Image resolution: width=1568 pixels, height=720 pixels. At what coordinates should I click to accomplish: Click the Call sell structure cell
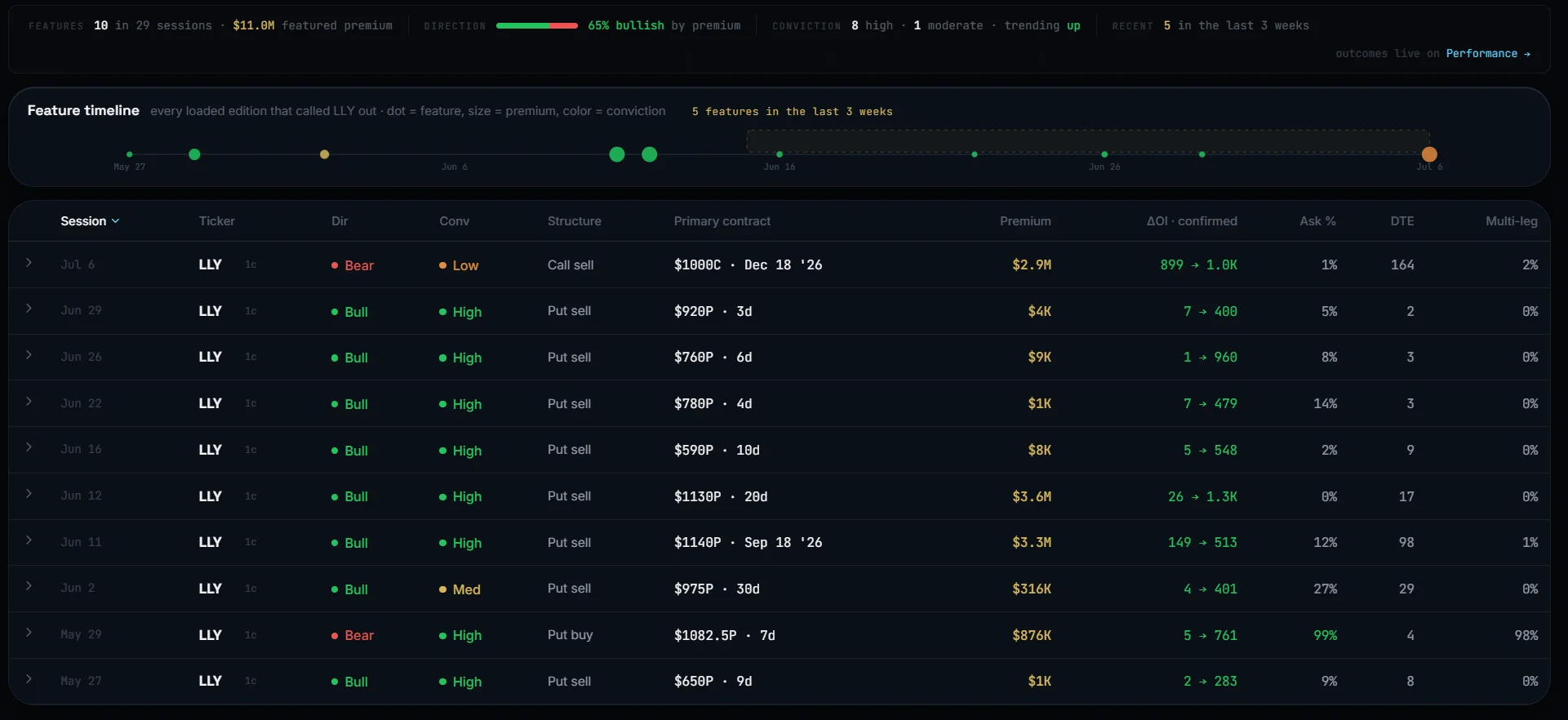click(571, 264)
